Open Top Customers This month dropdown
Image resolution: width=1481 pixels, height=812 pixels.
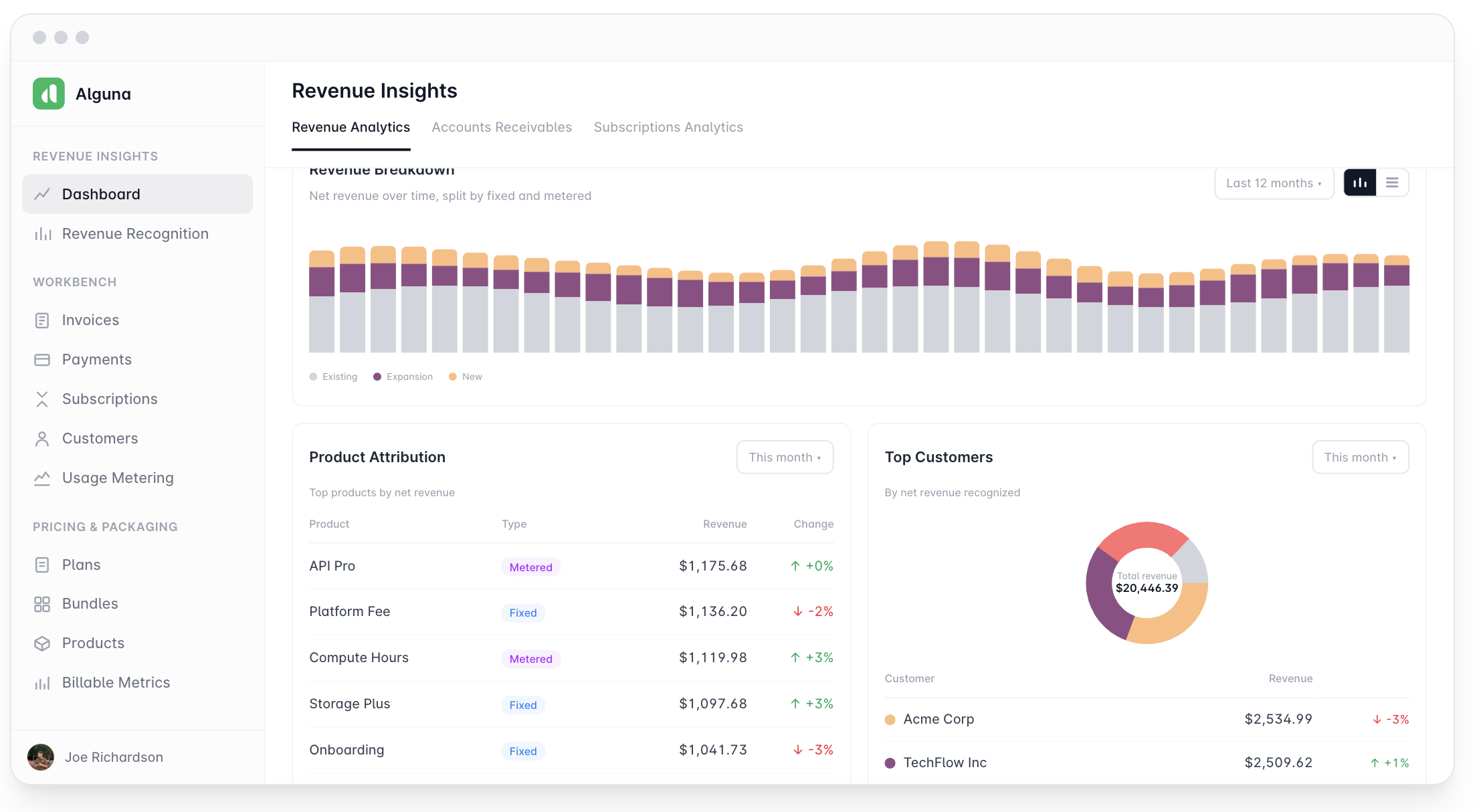(1360, 458)
